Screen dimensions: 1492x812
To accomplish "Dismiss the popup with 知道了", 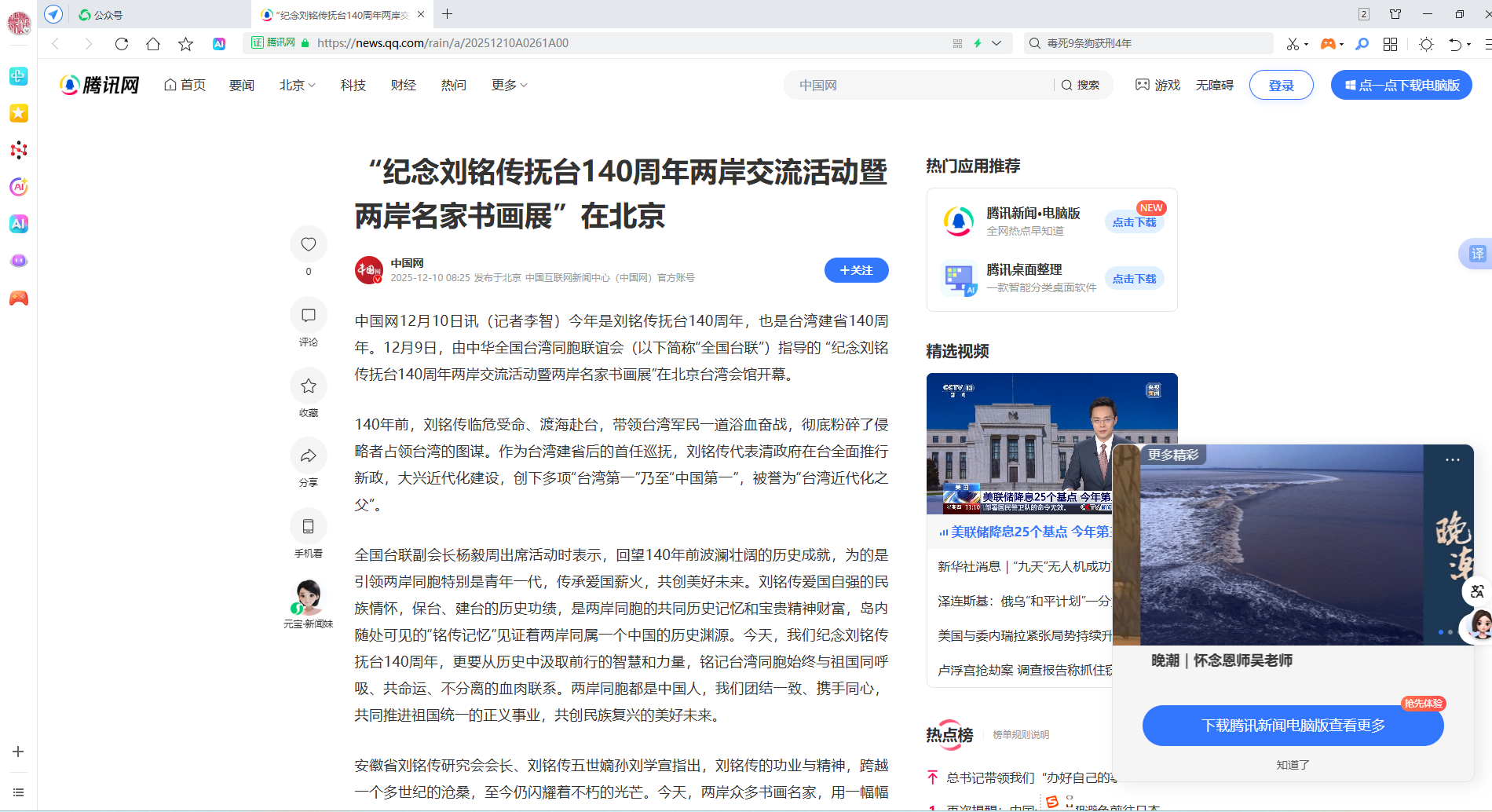I will click(1293, 764).
